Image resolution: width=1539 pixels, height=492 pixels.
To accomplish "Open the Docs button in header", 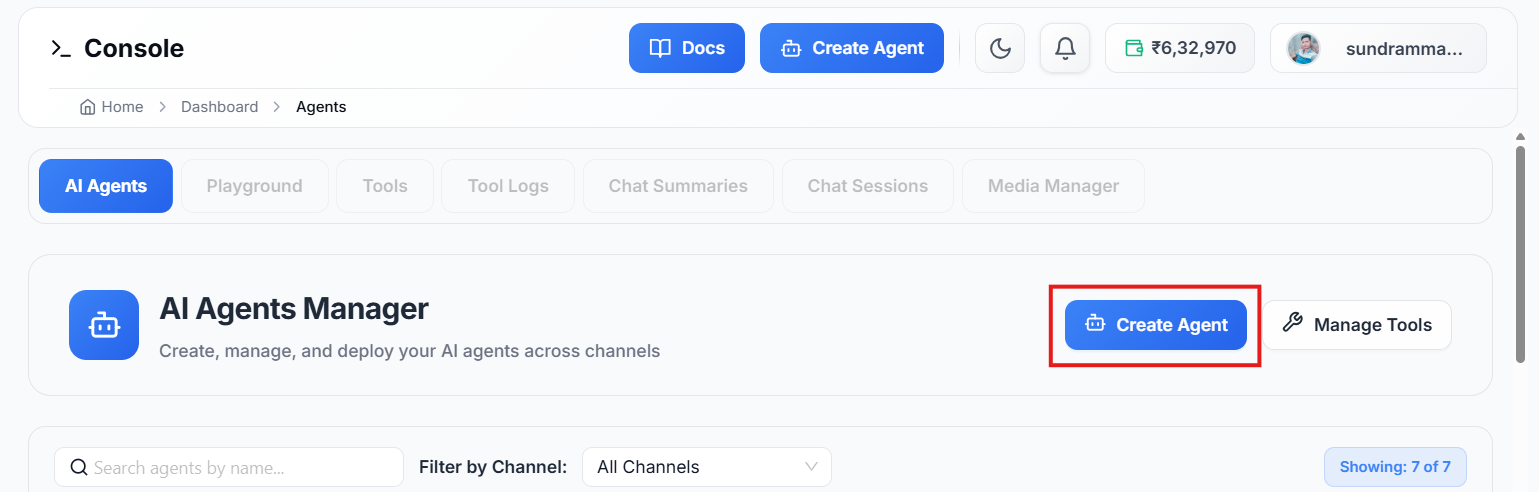I will pyautogui.click(x=687, y=48).
